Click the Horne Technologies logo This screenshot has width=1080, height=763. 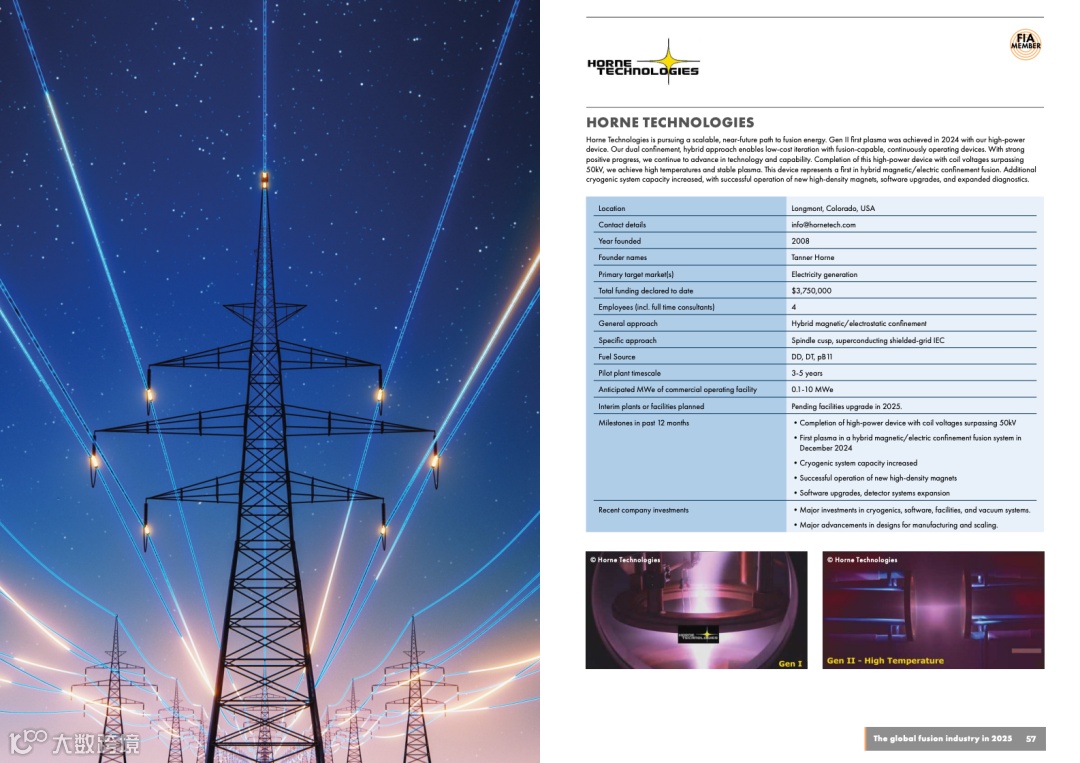click(643, 63)
